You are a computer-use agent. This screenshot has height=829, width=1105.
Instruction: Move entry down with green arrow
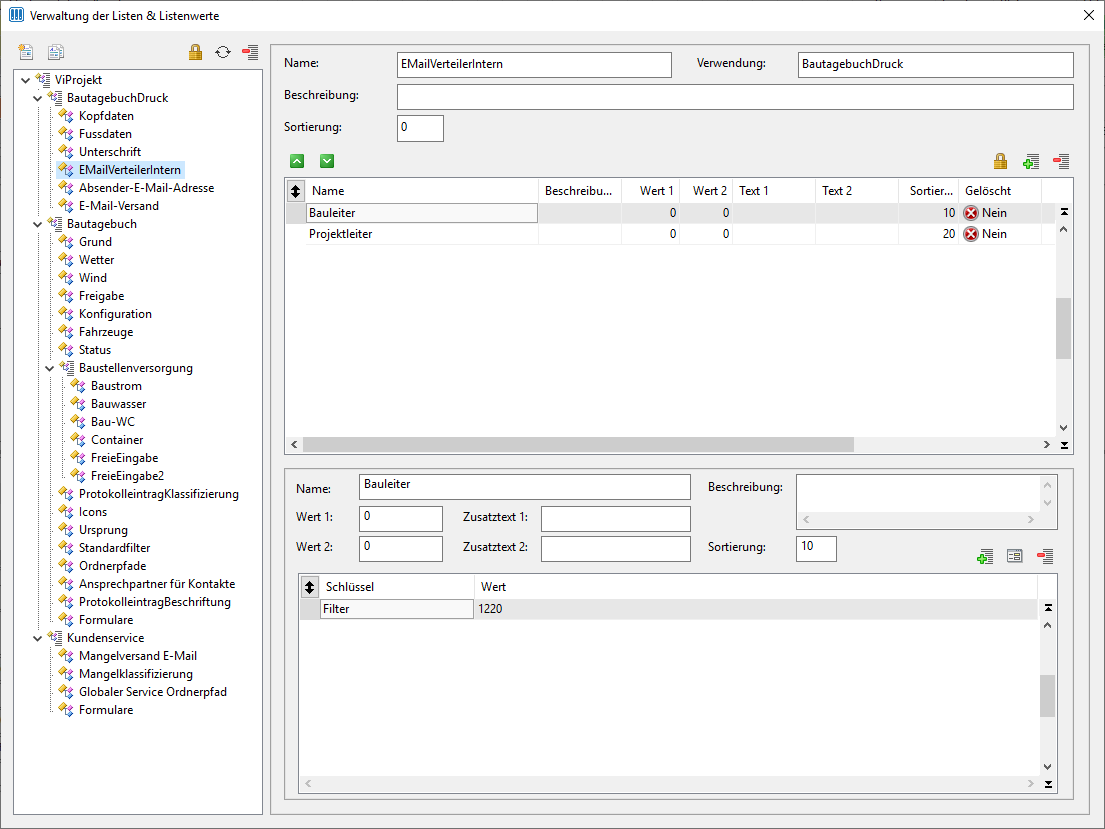pos(327,161)
